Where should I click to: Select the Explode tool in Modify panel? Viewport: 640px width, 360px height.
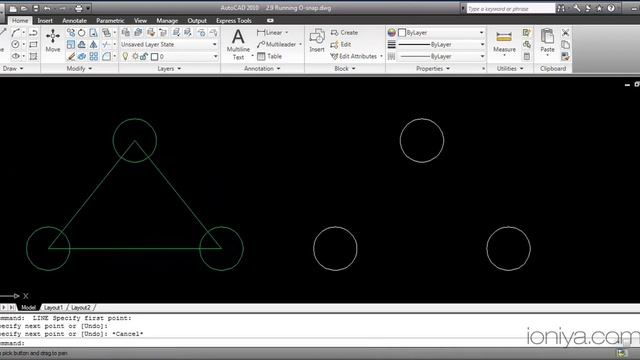pyautogui.click(x=82, y=56)
